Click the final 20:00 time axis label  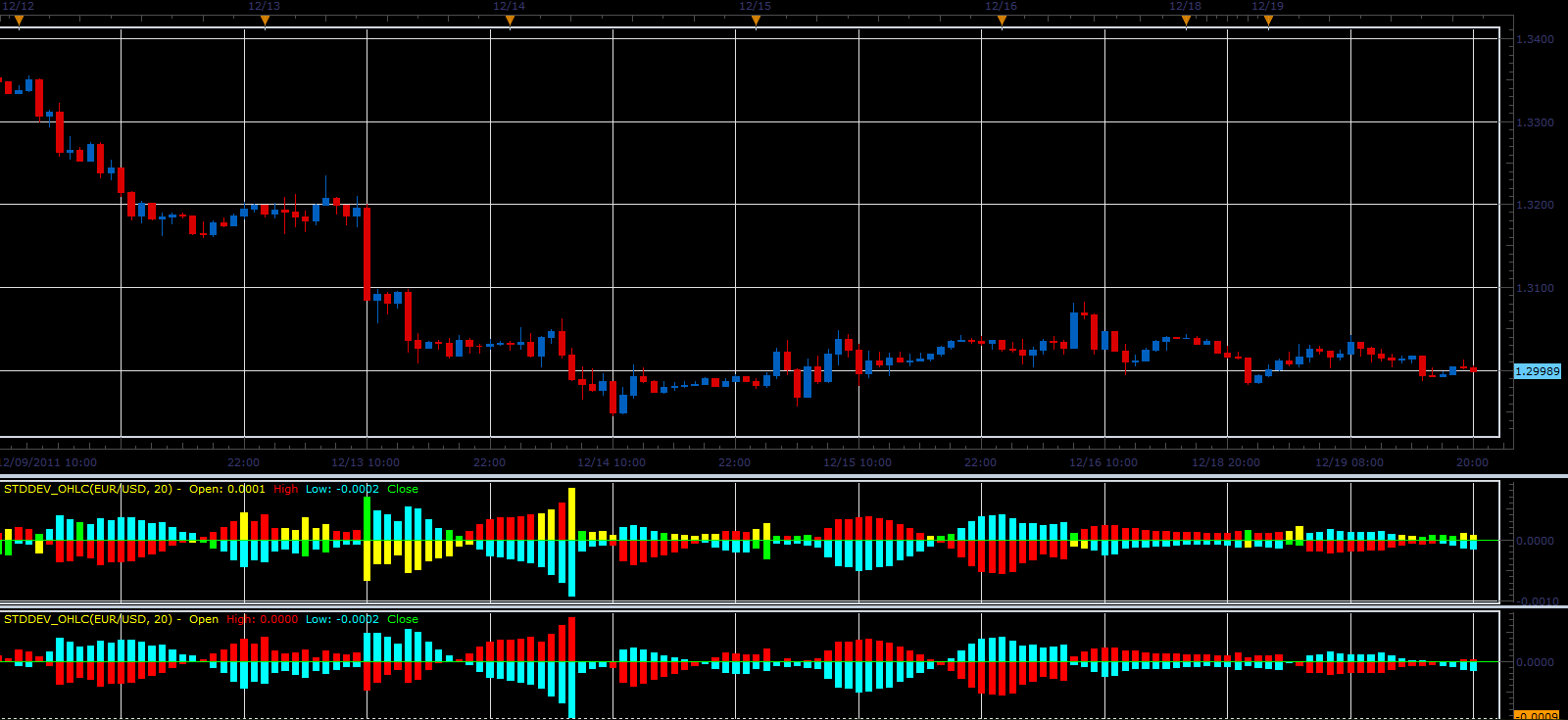click(x=1472, y=462)
